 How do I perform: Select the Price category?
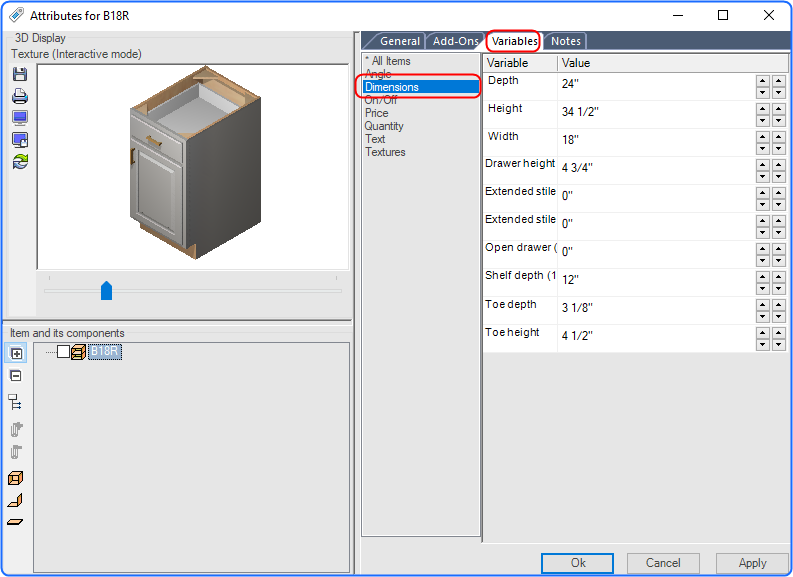pyautogui.click(x=377, y=113)
